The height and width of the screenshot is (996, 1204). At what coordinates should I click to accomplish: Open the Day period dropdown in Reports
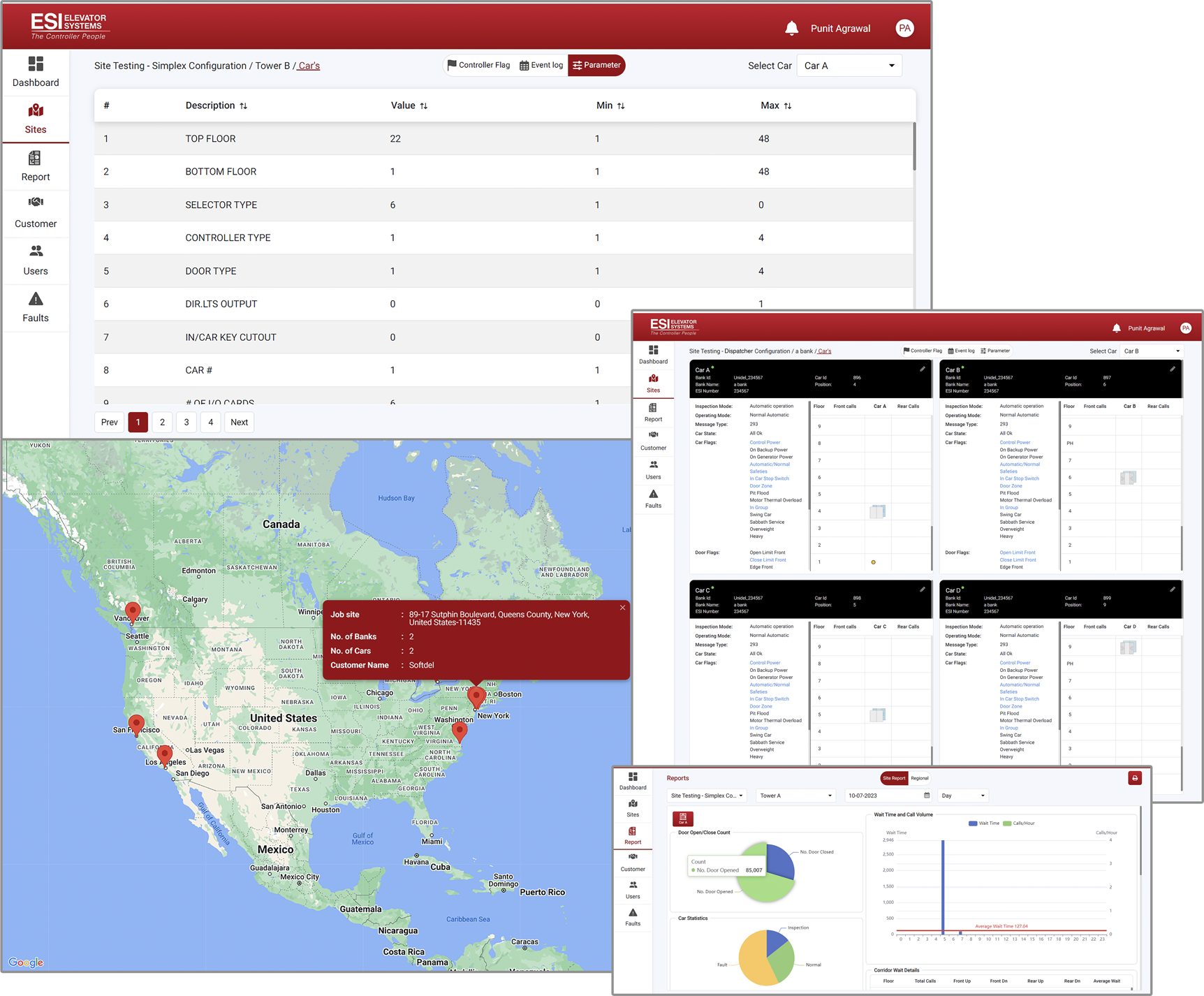click(963, 796)
